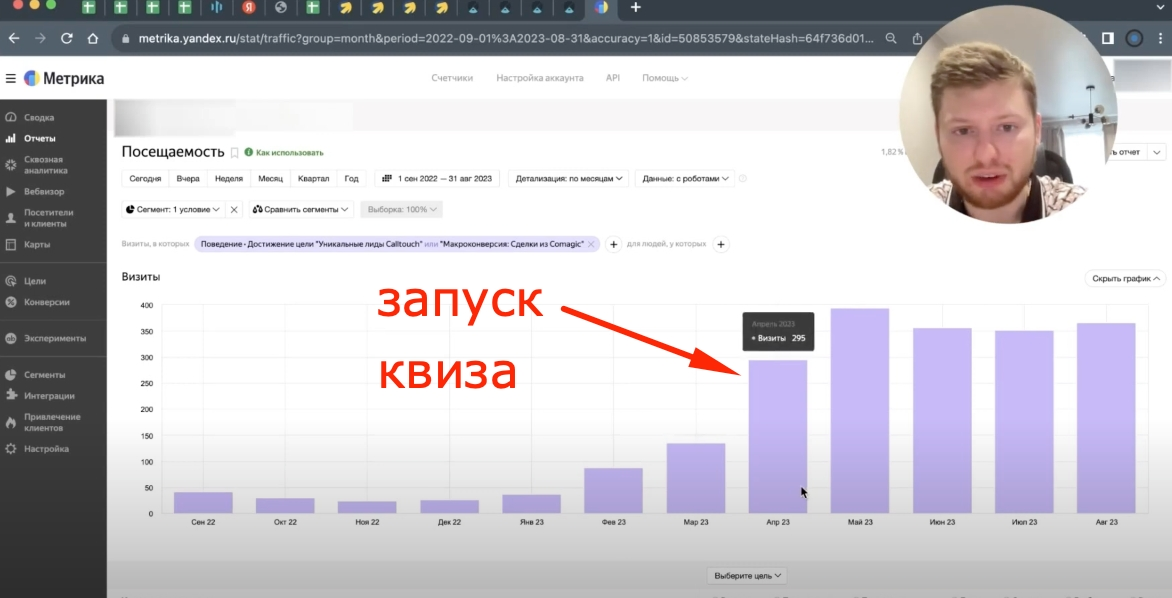
Task: Open Интеграции in the sidebar
Action: coord(49,395)
